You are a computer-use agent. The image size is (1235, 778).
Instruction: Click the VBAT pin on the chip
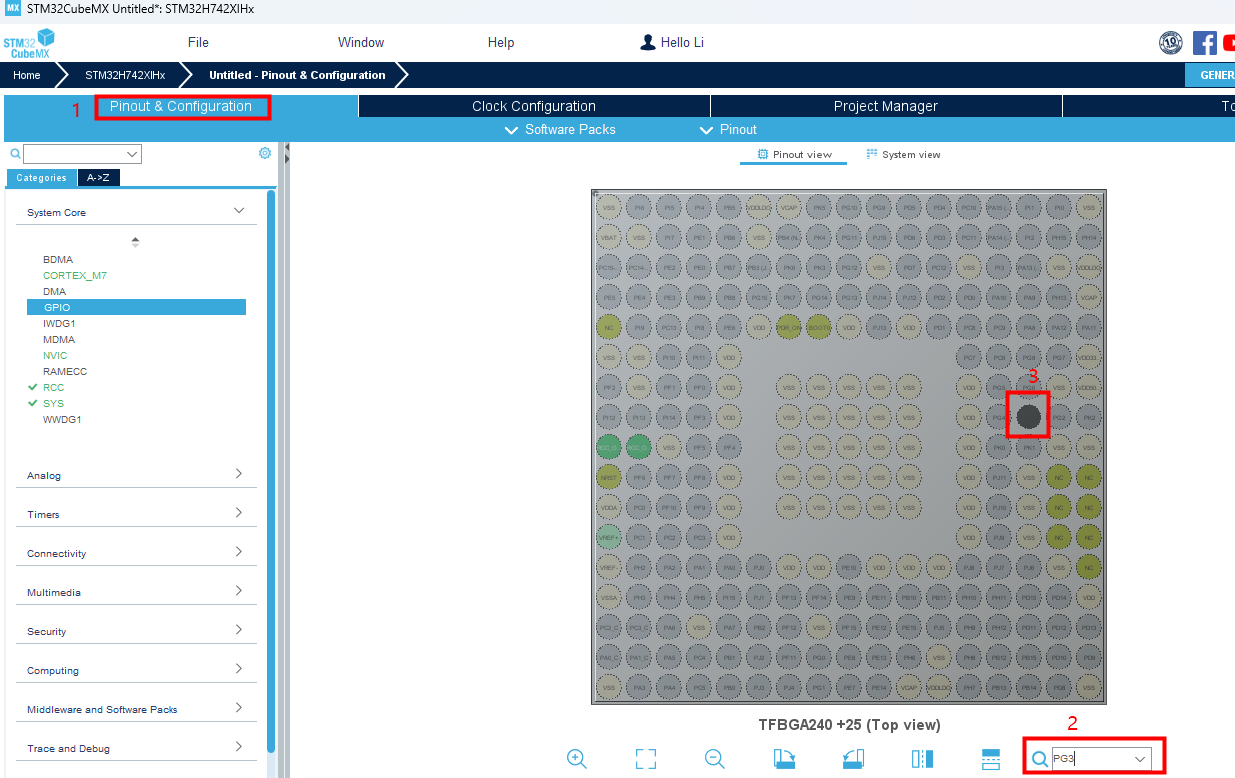coord(609,237)
